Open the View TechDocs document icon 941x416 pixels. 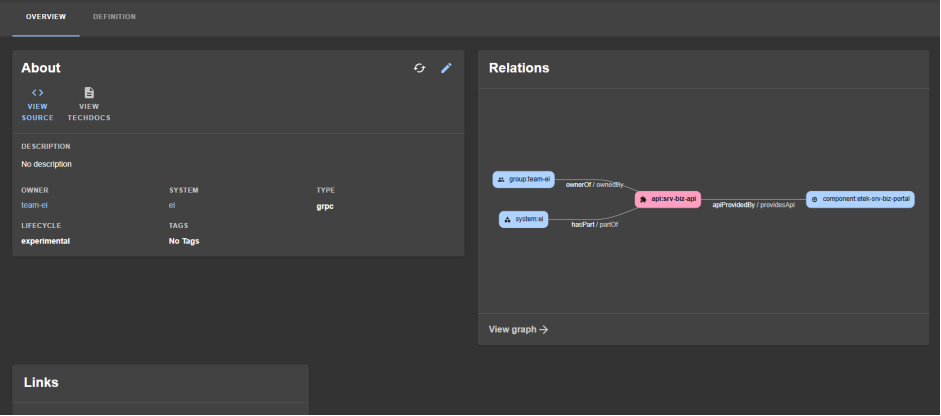(89, 93)
